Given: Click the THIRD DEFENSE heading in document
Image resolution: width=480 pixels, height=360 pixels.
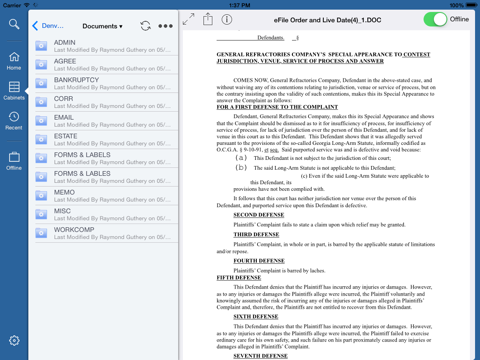Looking at the screenshot, I should click(256, 234).
